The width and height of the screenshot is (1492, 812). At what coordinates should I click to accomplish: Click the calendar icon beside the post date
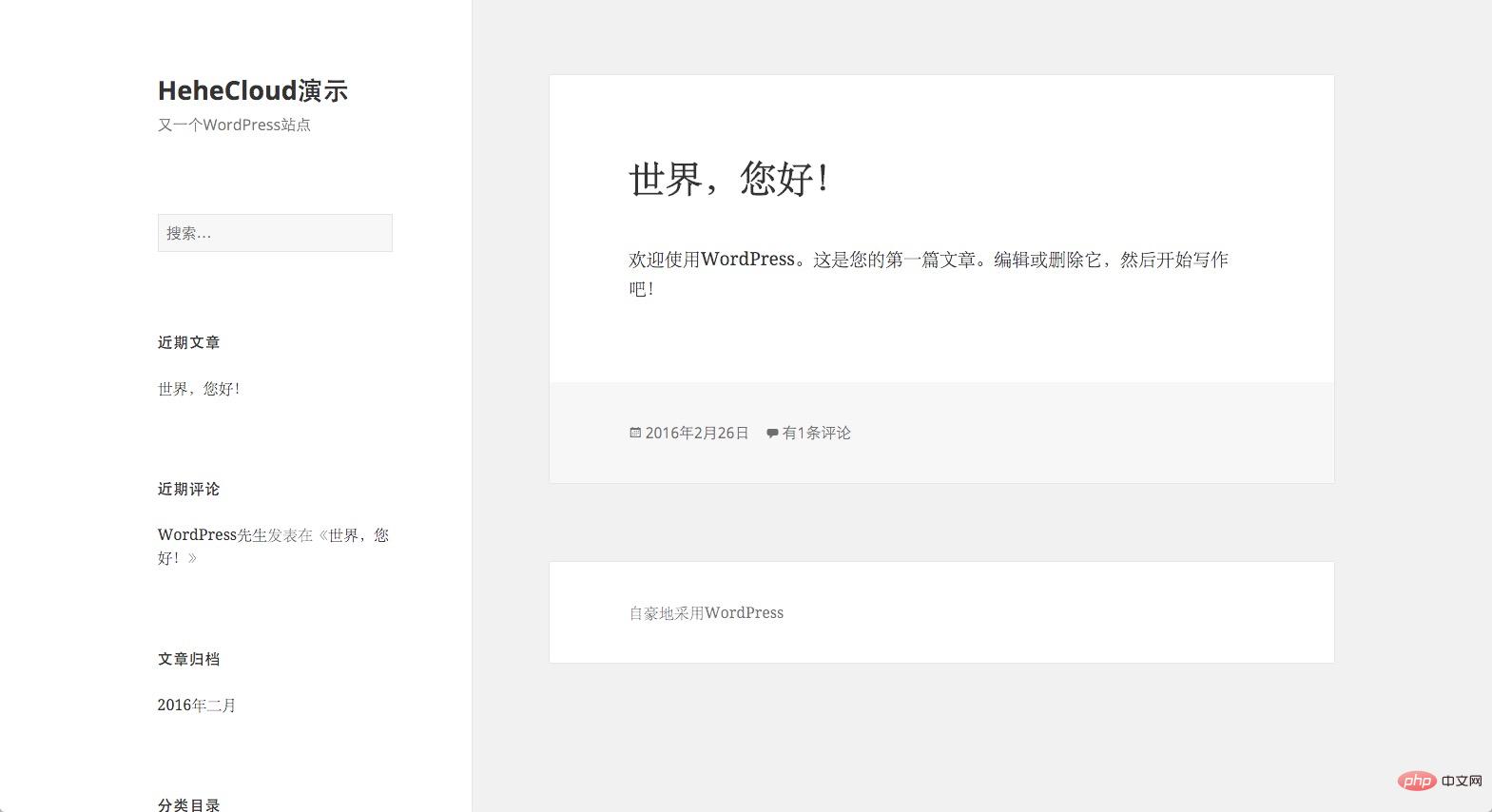pos(635,433)
